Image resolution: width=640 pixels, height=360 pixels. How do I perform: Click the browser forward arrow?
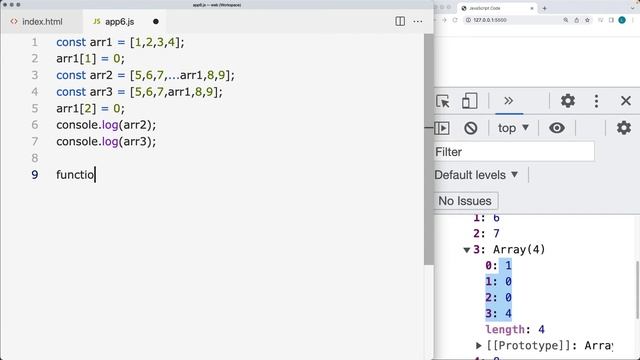[x=444, y=20]
